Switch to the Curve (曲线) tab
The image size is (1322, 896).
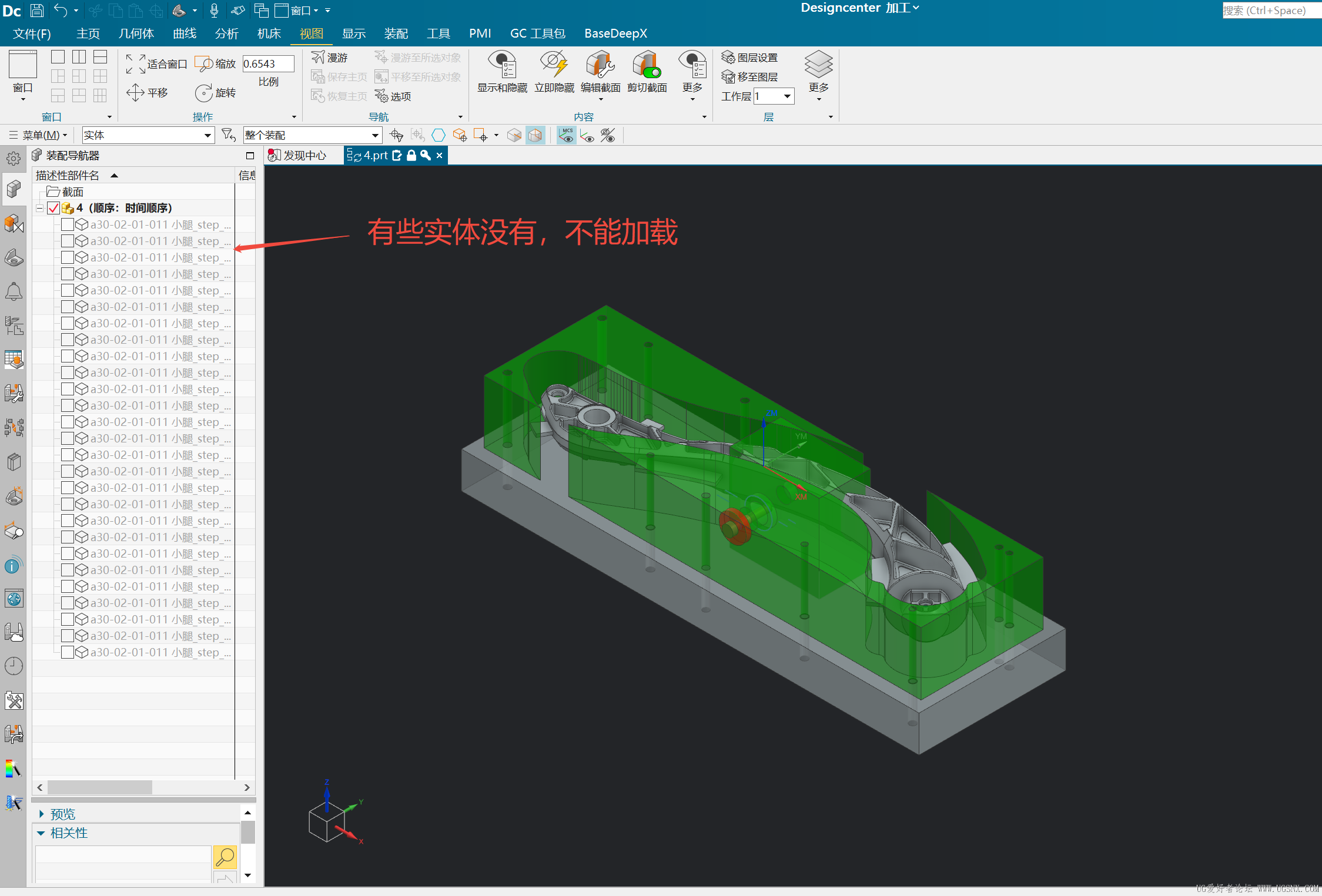click(185, 33)
